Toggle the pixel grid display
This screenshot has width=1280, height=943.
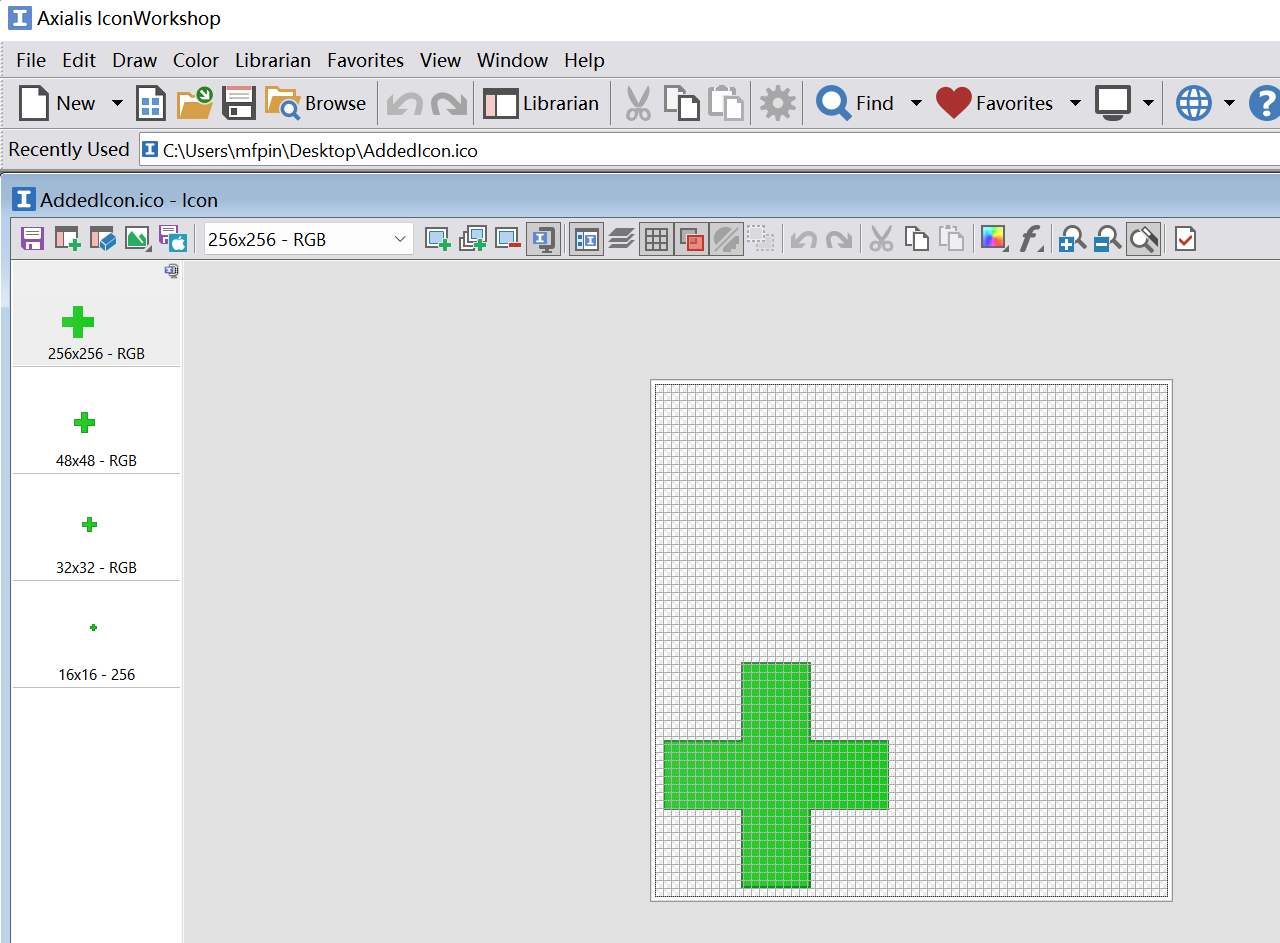(x=656, y=239)
